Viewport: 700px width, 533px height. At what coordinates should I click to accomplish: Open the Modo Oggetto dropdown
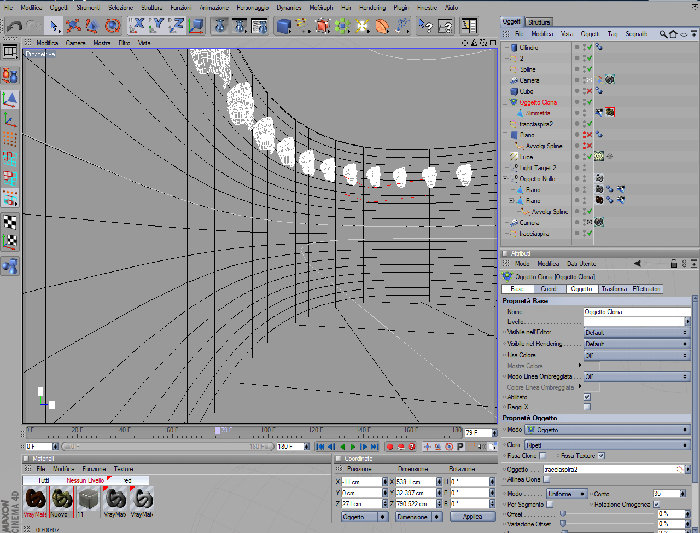click(x=607, y=429)
